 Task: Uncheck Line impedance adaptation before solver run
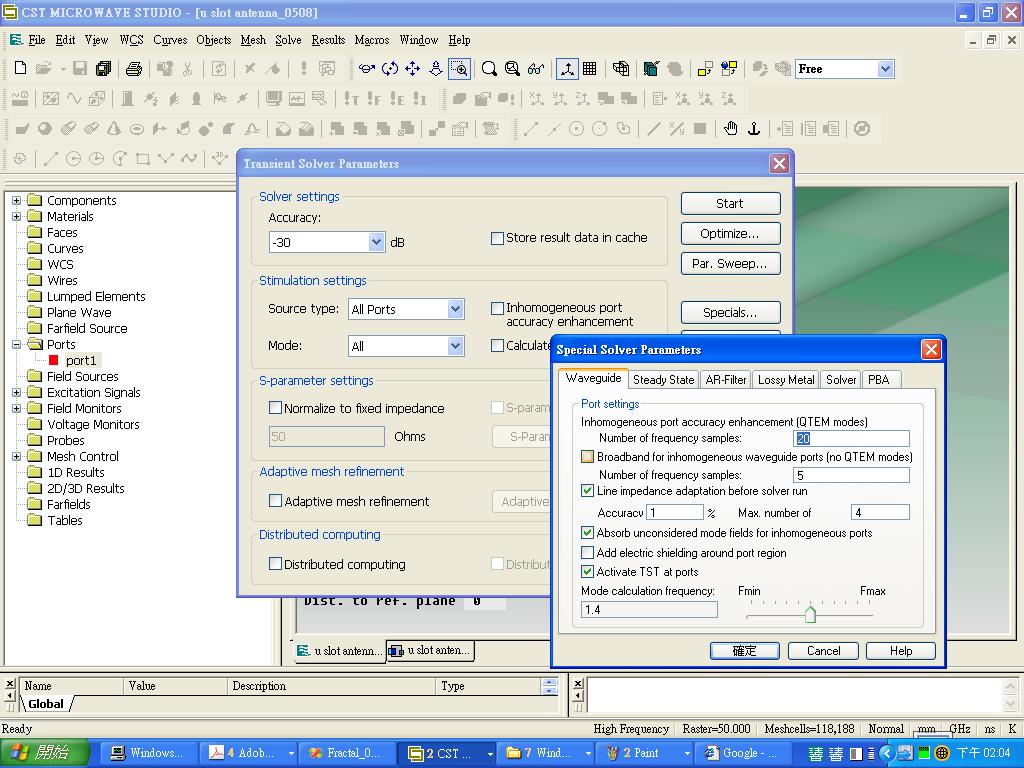[587, 490]
